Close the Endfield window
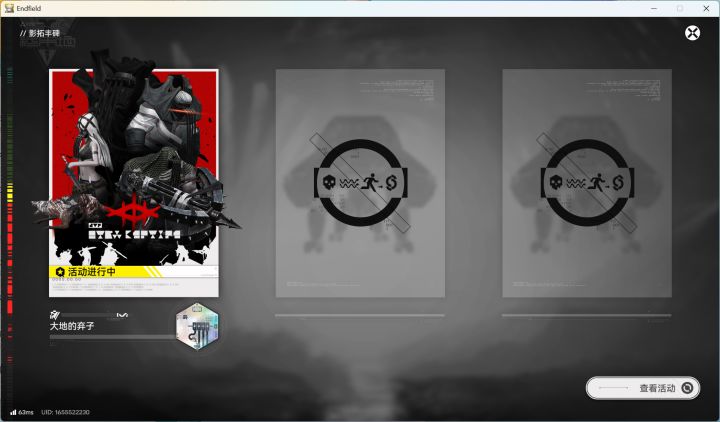 point(706,8)
